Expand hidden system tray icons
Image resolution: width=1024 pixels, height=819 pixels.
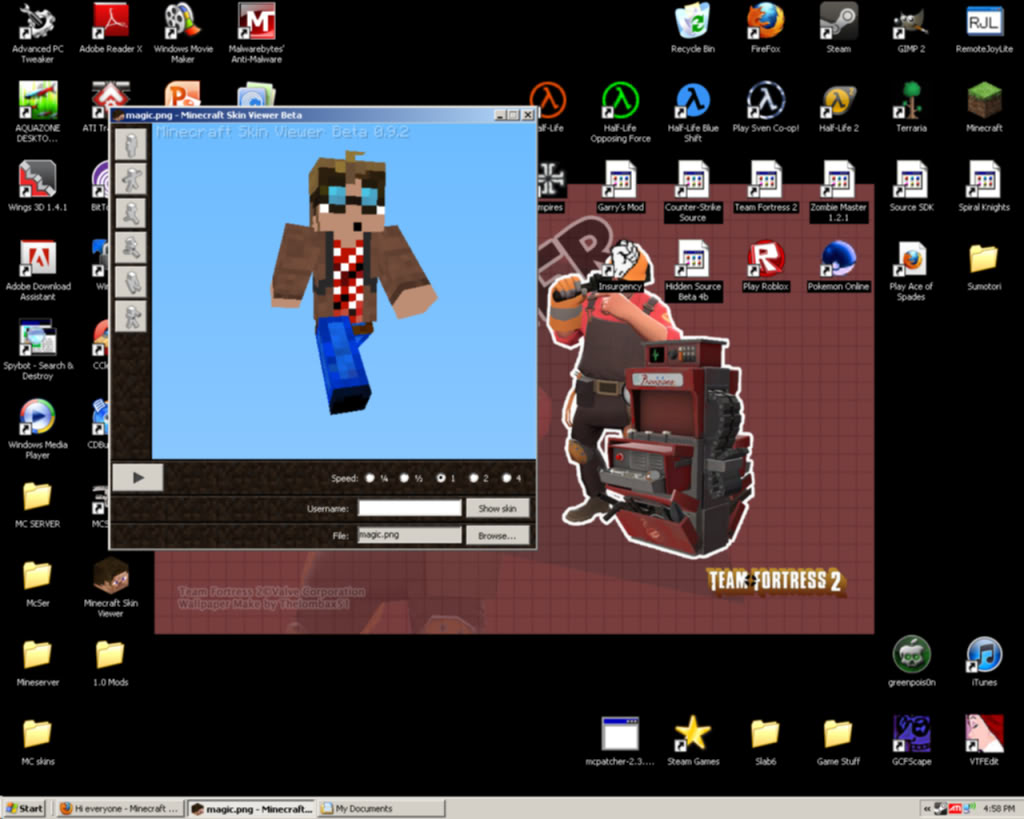click(x=926, y=809)
